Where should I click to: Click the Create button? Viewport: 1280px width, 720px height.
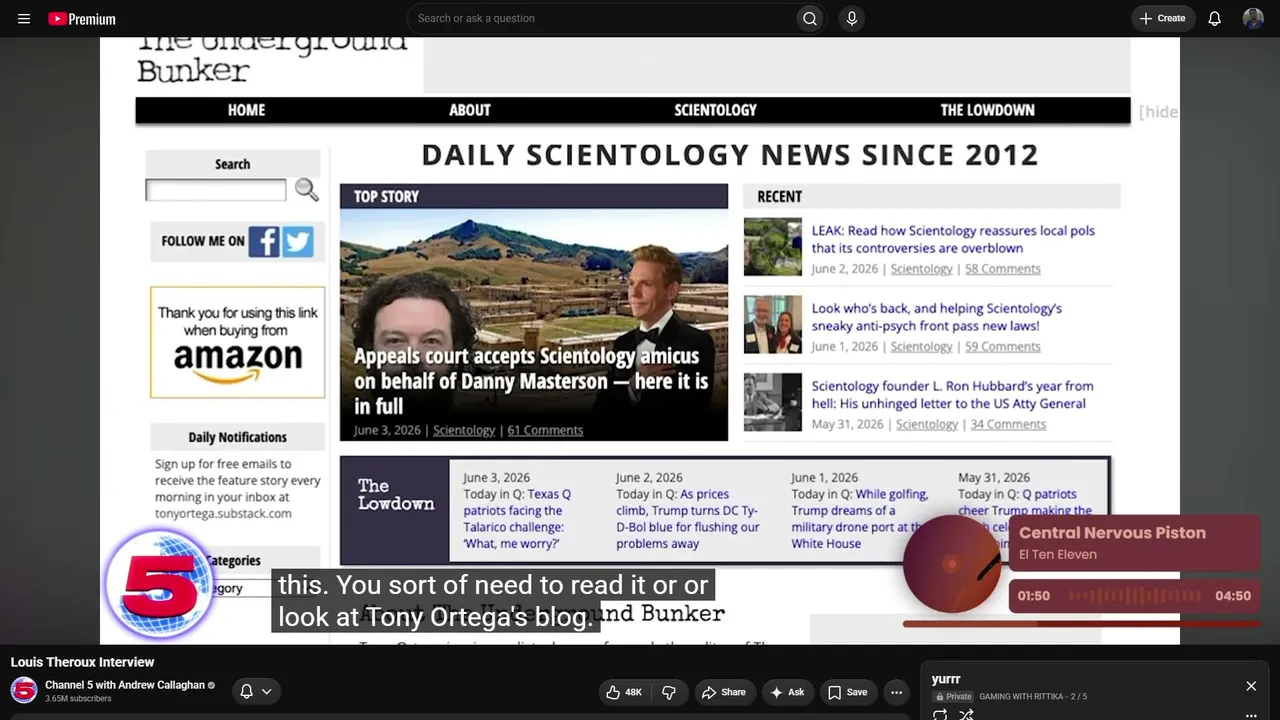pyautogui.click(x=1162, y=18)
